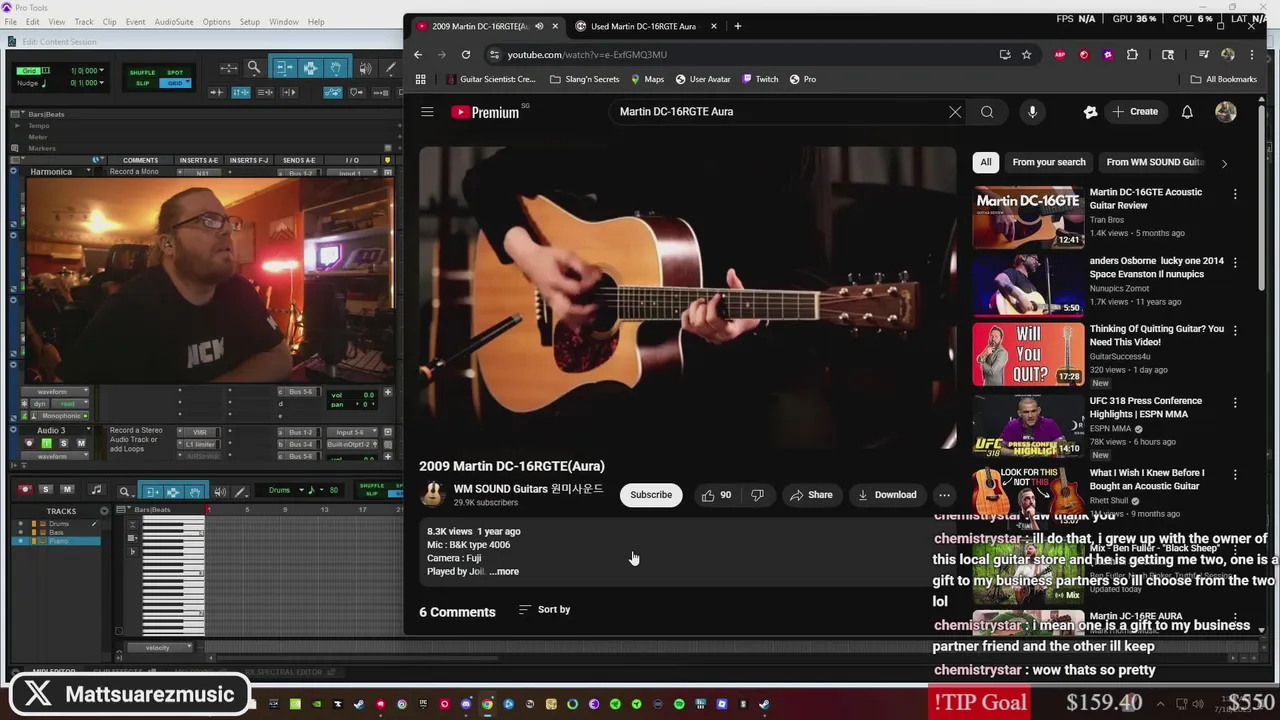The image size is (1280, 720).
Task: Open more actions menu next to Download
Action: click(944, 495)
